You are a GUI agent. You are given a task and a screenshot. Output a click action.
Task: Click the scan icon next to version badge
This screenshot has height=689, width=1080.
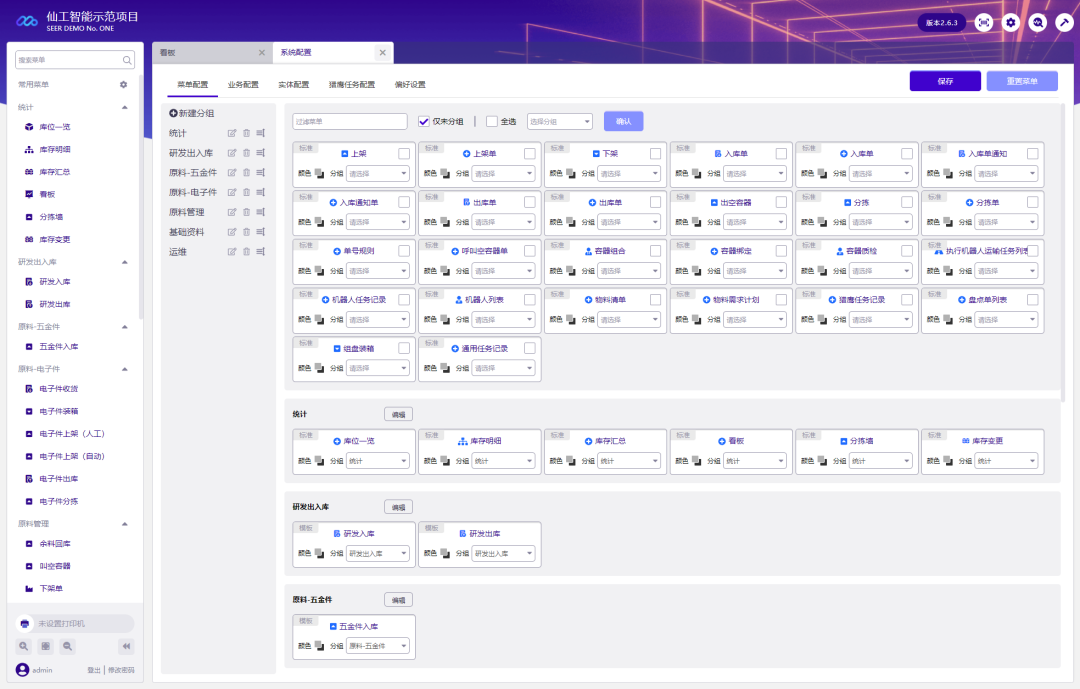pyautogui.click(x=984, y=22)
